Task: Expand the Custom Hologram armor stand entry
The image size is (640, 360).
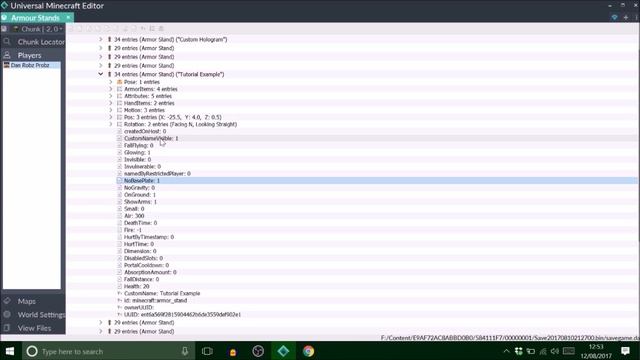Action: click(x=101, y=40)
